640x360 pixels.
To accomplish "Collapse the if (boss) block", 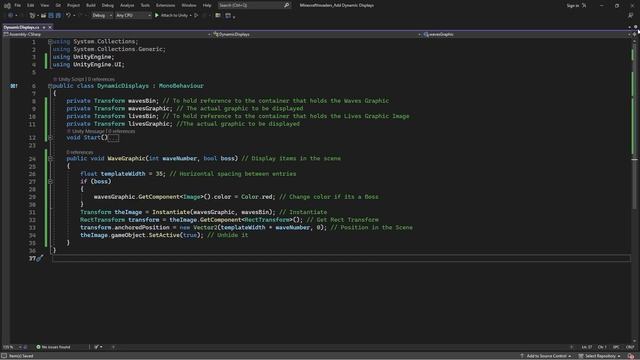I will [x=50, y=181].
